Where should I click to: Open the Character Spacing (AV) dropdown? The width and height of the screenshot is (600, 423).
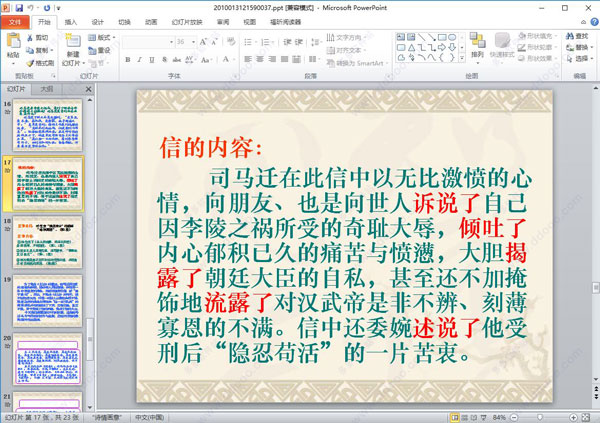190,59
